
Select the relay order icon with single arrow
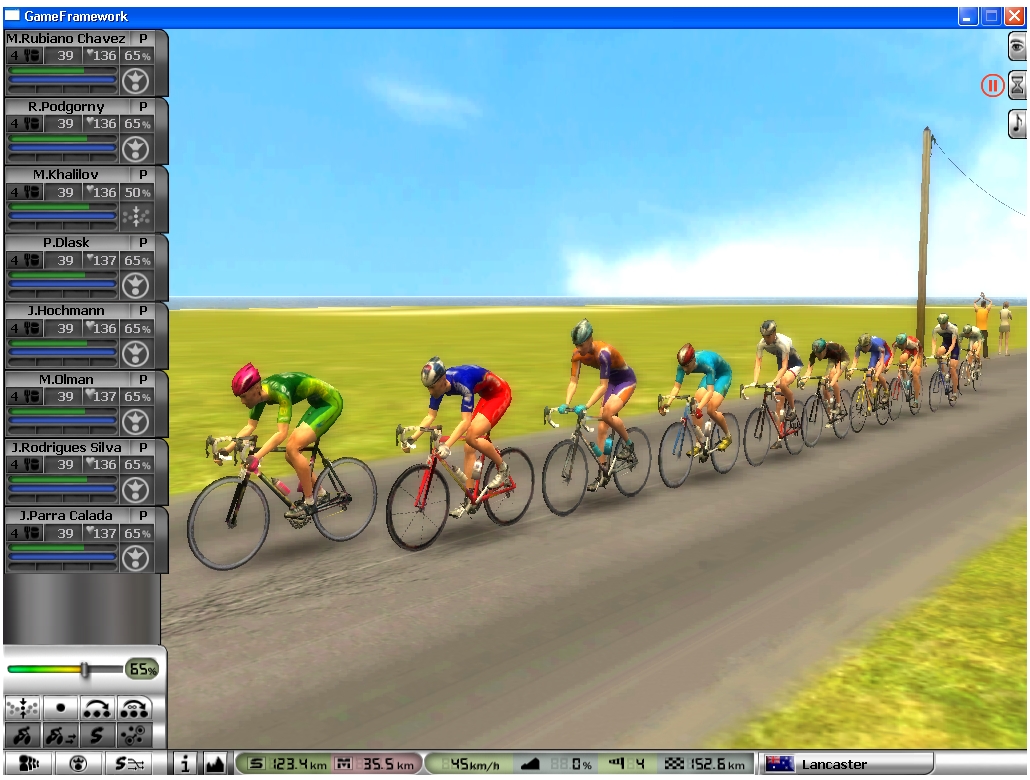[x=98, y=707]
